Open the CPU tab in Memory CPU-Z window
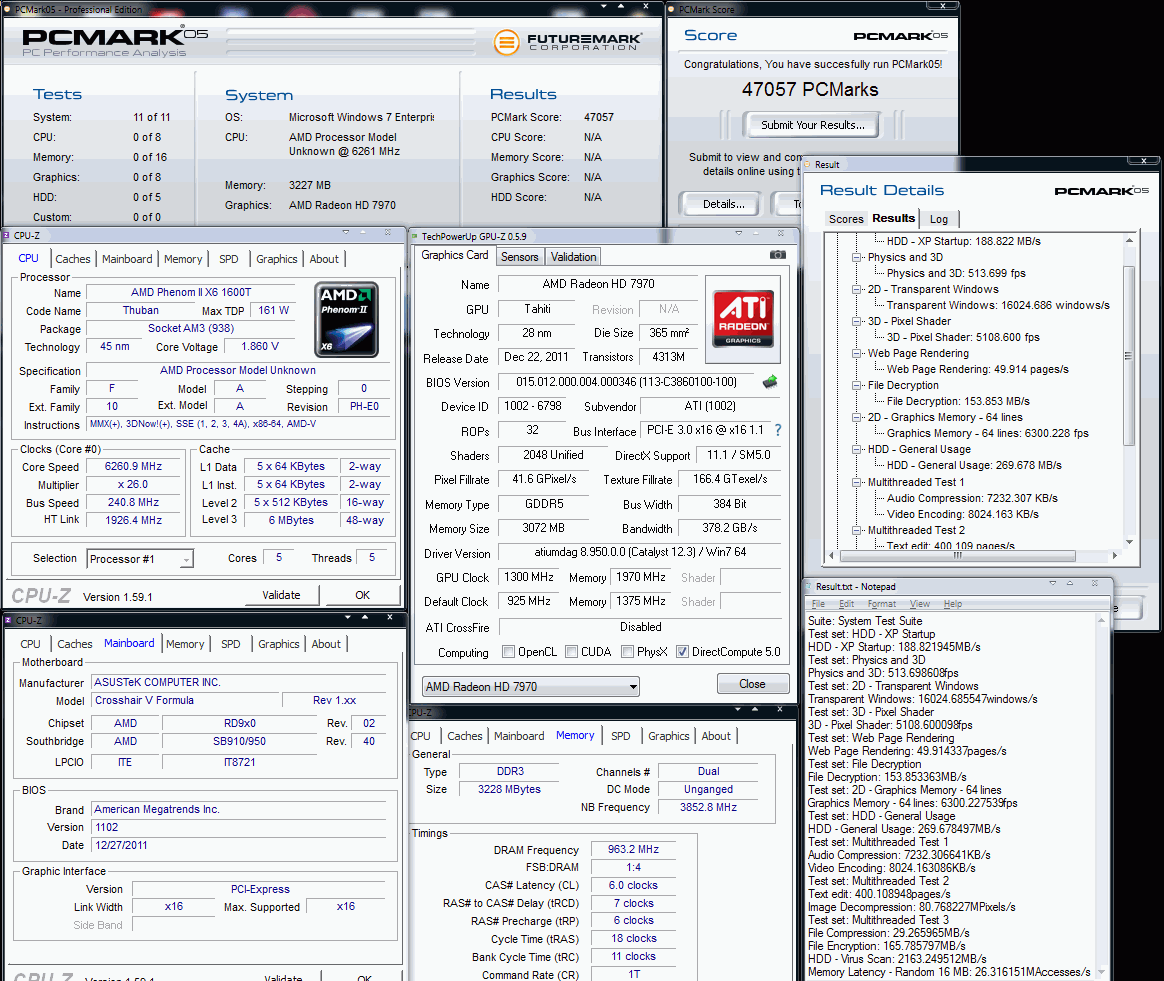Screen dimensions: 1164x981 tap(420, 736)
